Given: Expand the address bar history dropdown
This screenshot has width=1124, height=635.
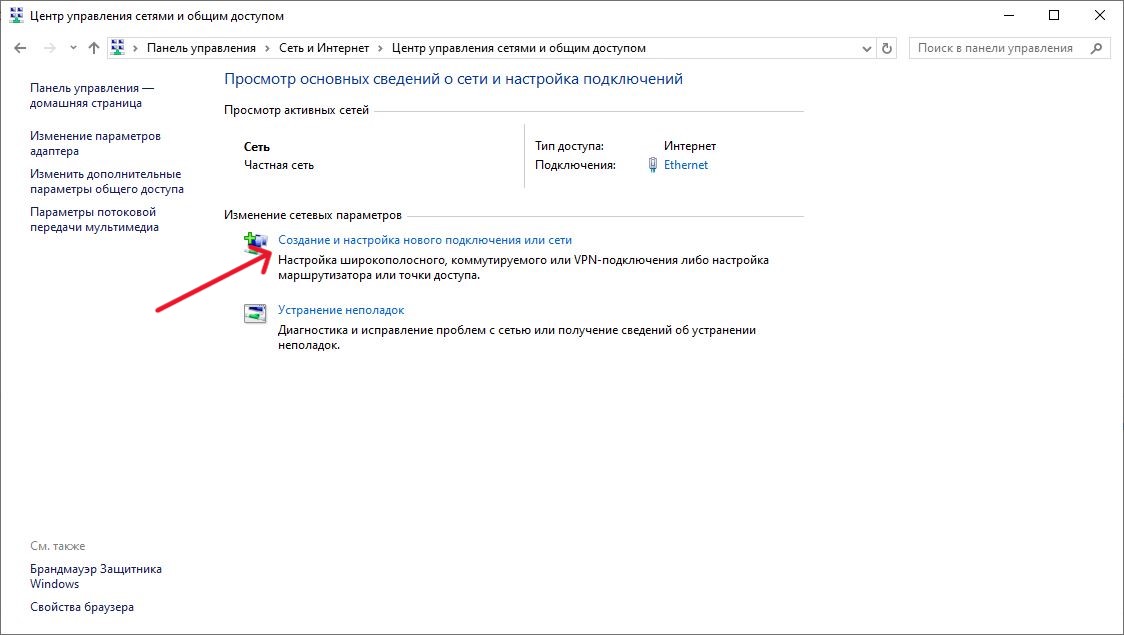Looking at the screenshot, I should pyautogui.click(x=866, y=48).
